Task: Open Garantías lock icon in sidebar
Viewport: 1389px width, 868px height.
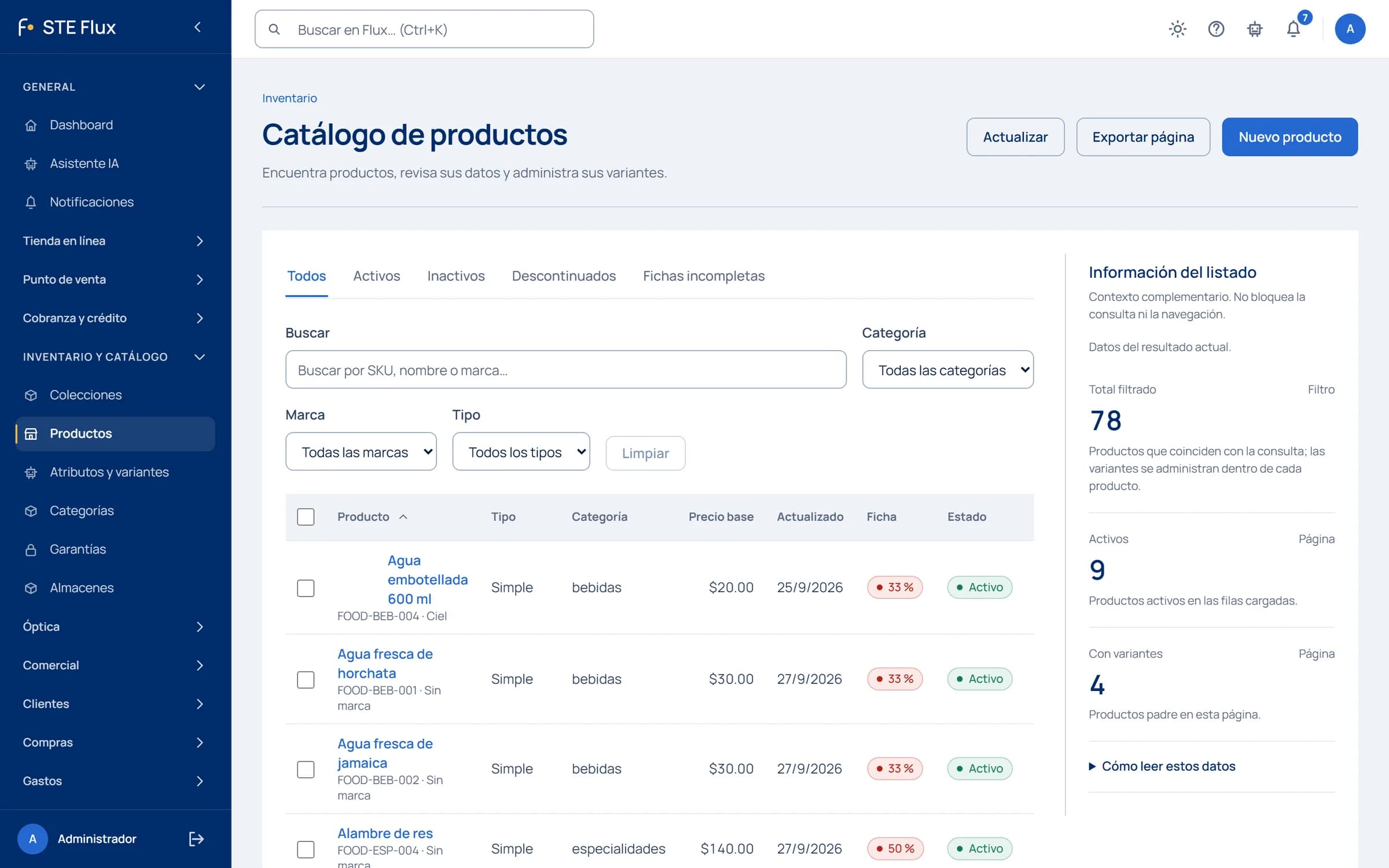Action: pyautogui.click(x=31, y=549)
